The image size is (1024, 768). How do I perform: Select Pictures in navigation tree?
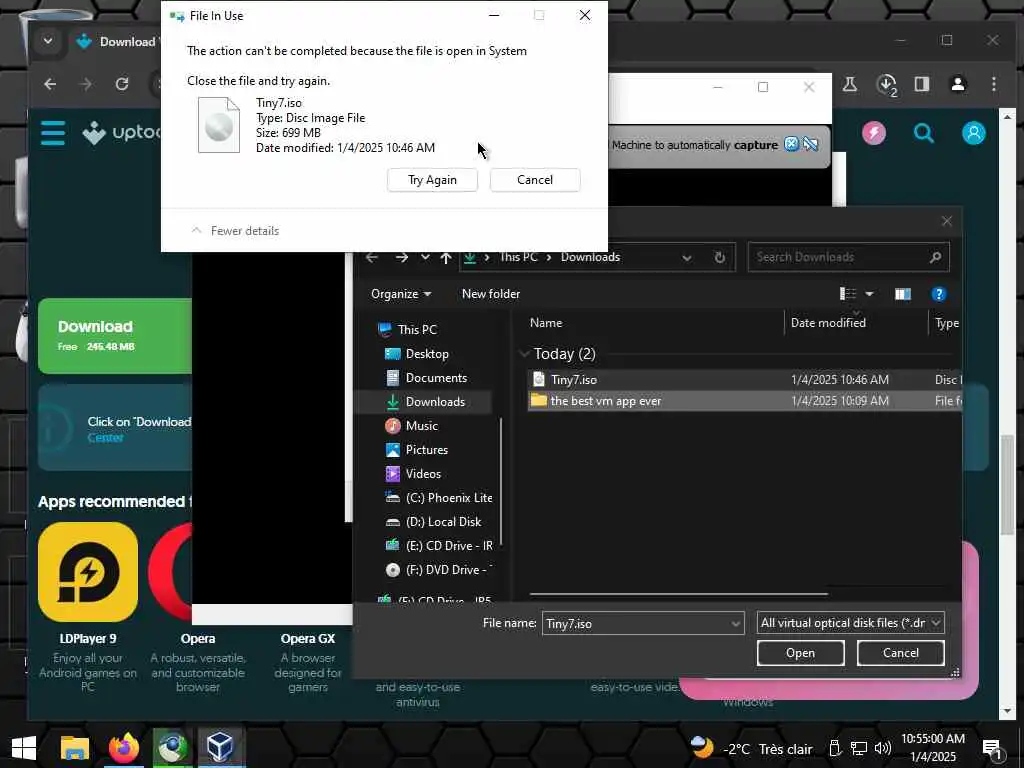[426, 450]
